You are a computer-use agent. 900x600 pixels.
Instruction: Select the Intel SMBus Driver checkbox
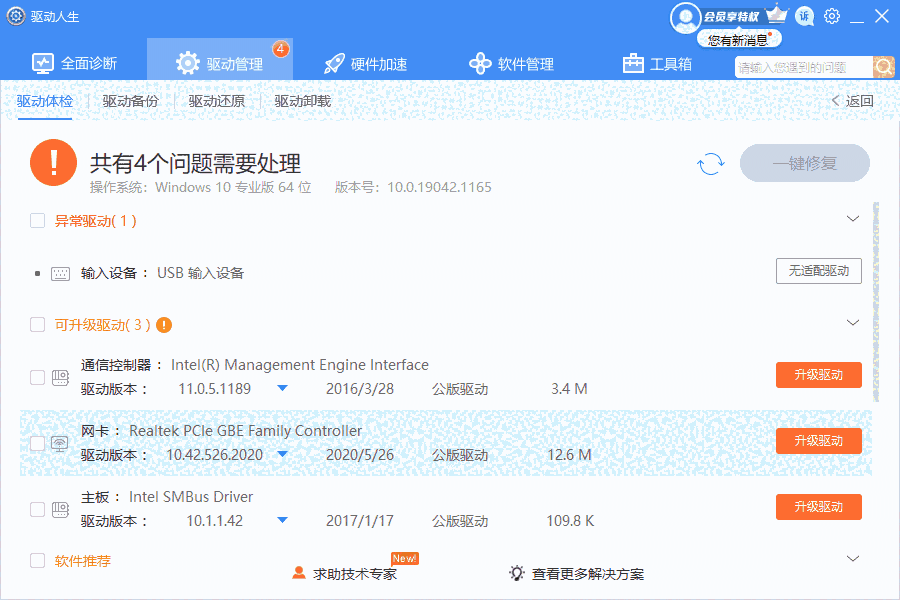[x=38, y=509]
